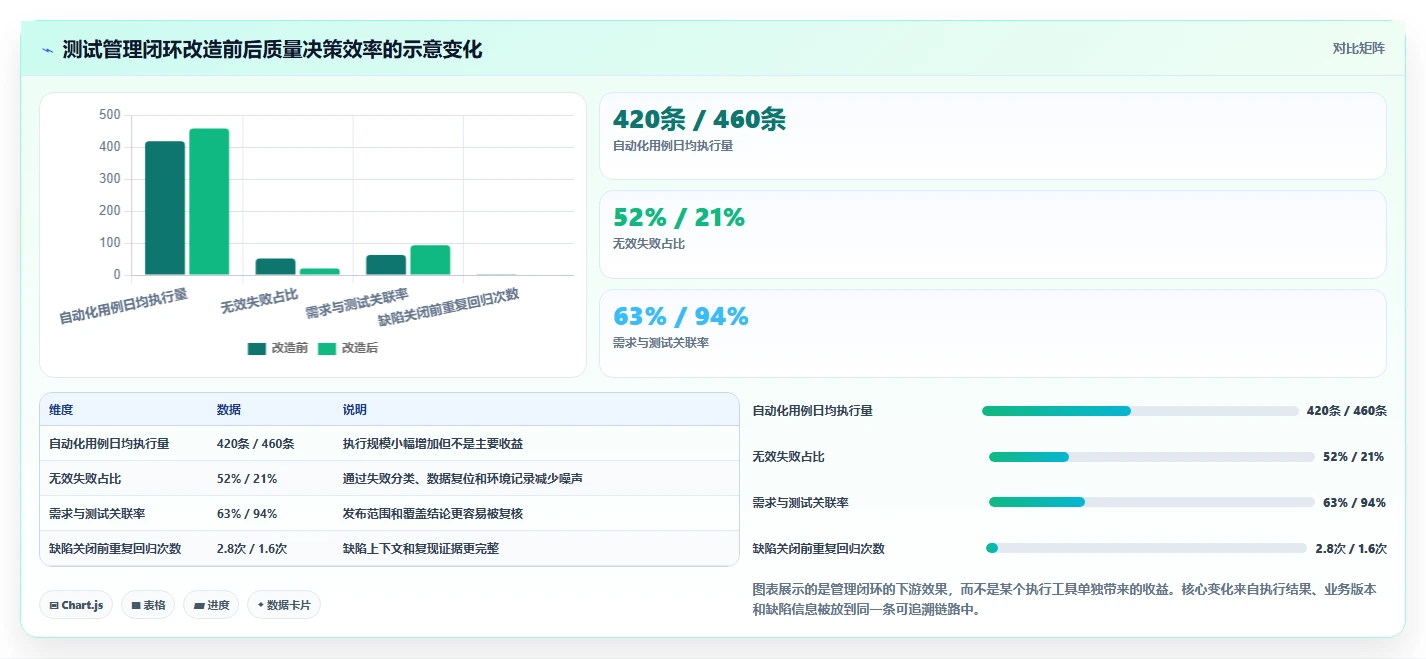
Task: Click the 表格 tag chip
Action: (148, 605)
